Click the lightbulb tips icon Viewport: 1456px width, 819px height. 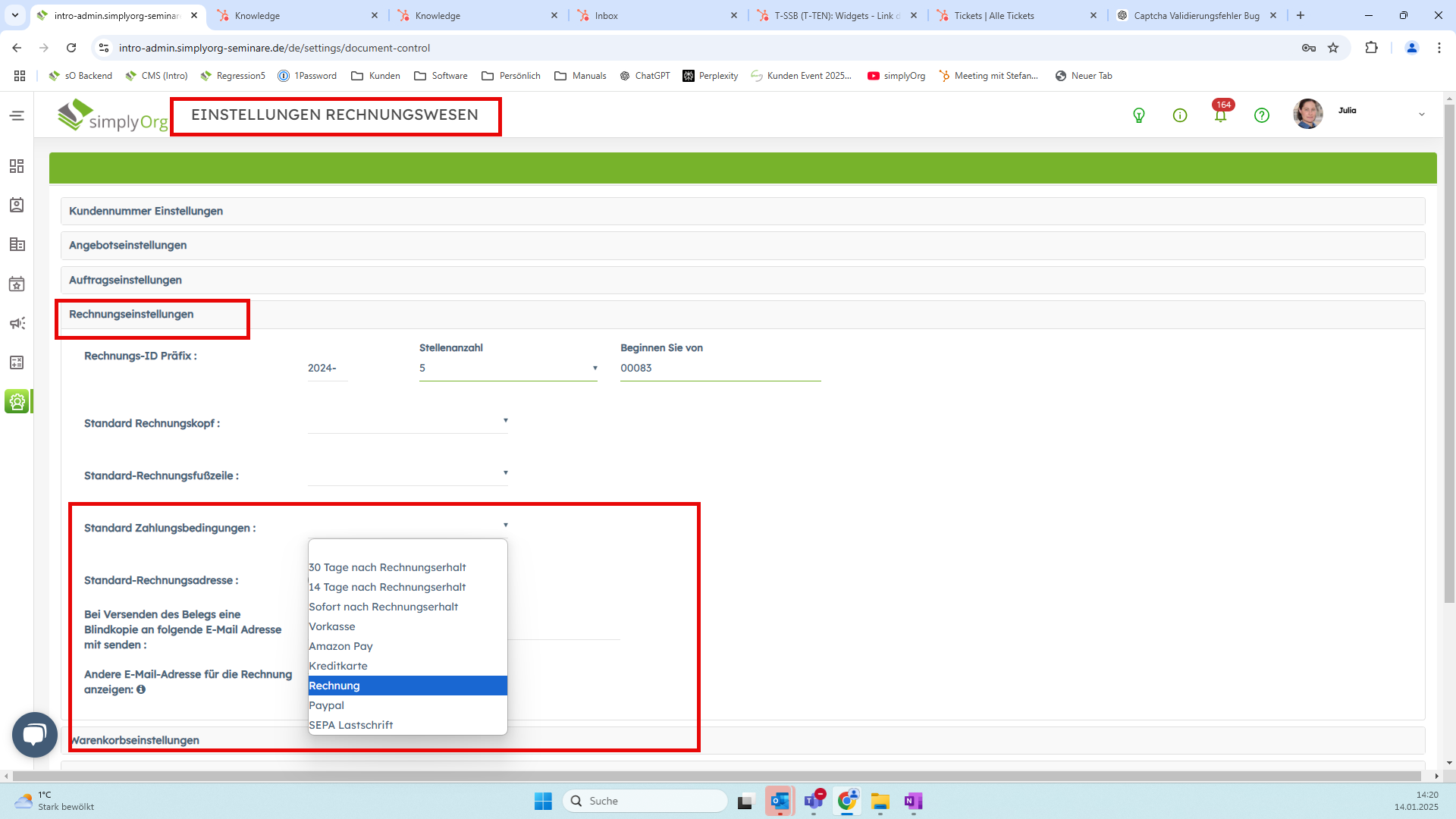(x=1138, y=115)
